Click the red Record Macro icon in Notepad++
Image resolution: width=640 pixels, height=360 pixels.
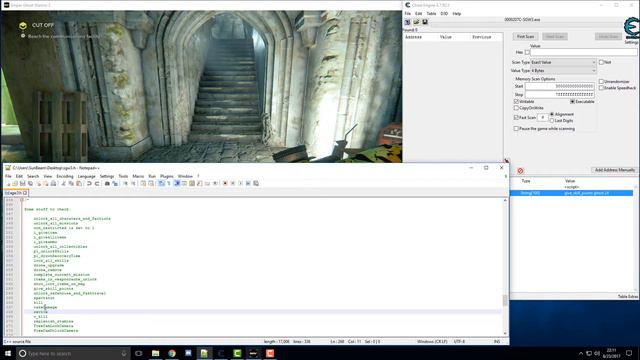225,184
